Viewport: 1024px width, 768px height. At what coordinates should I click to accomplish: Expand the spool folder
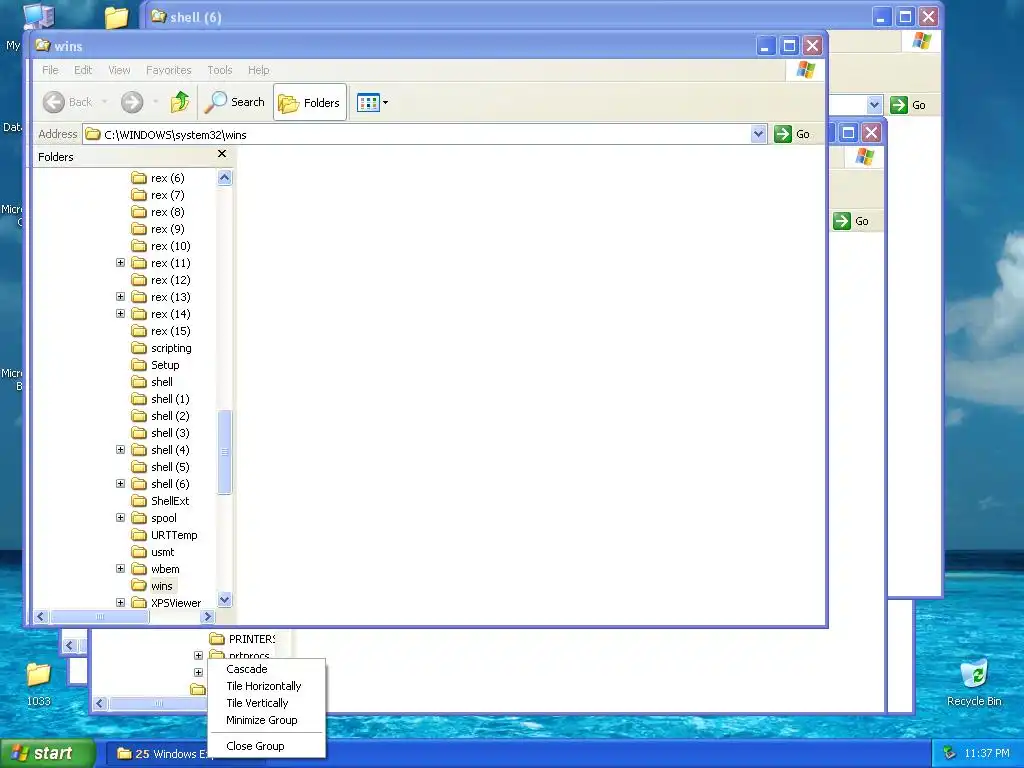pos(120,517)
